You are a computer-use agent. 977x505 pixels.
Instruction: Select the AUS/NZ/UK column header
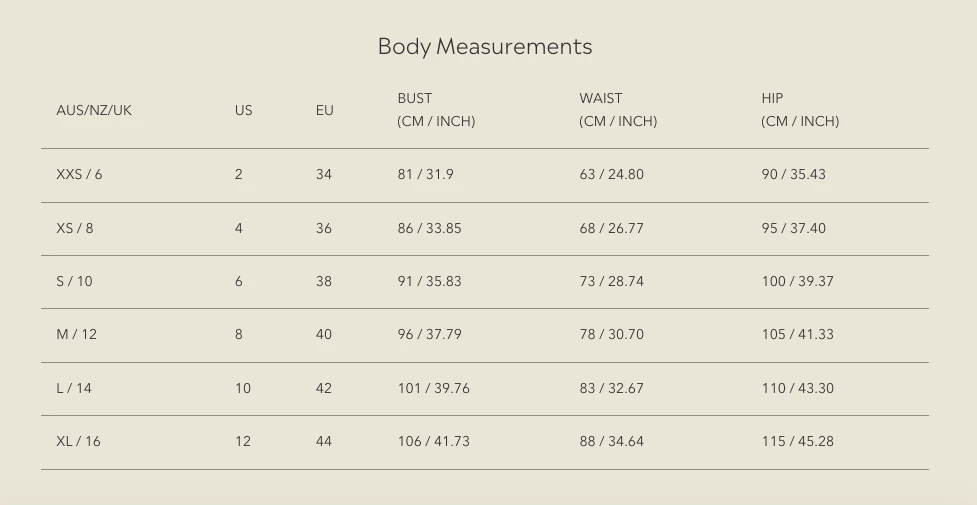click(x=94, y=110)
